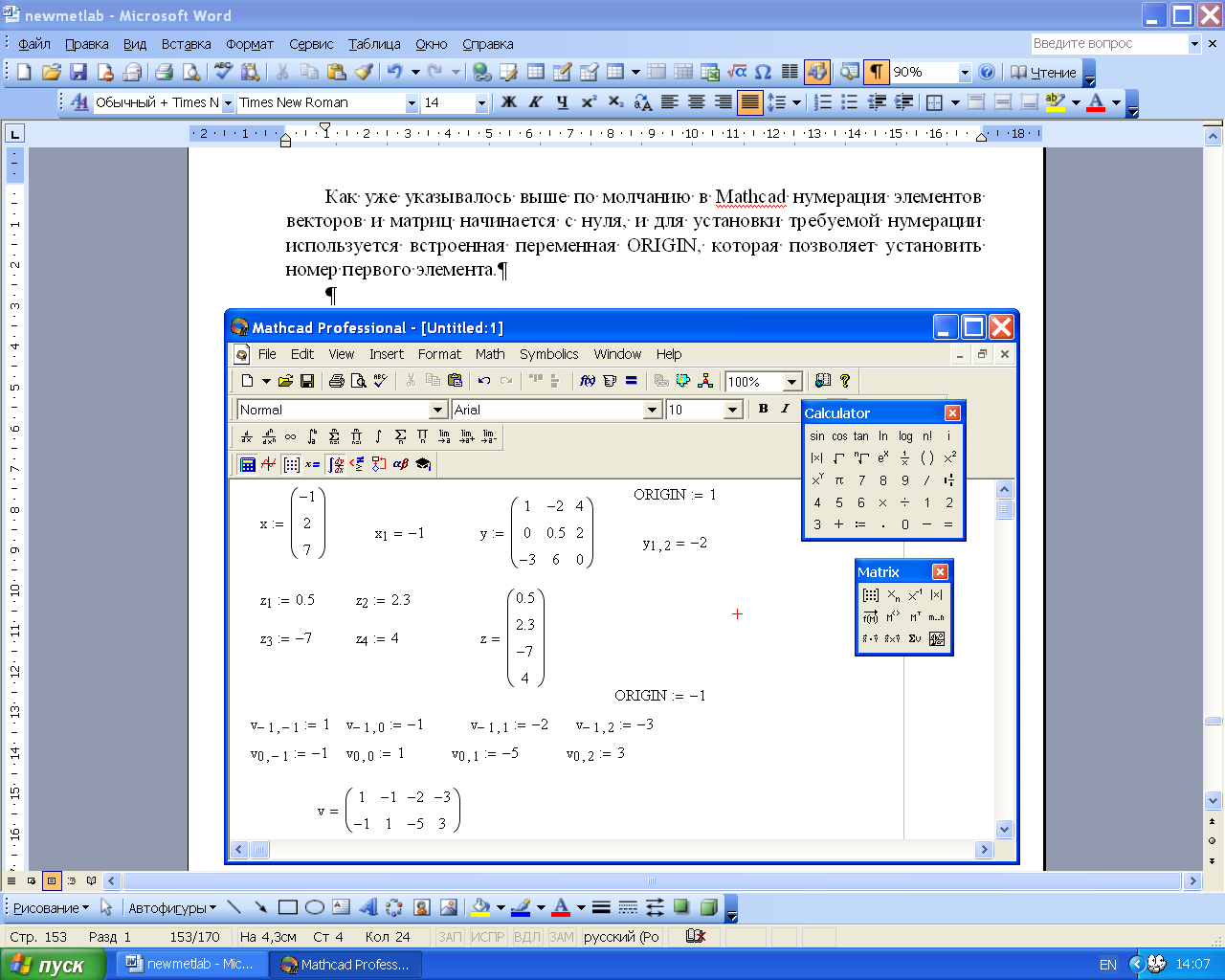Open Mathcad Normal style dropdown
The height and width of the screenshot is (980, 1225).
438,410
